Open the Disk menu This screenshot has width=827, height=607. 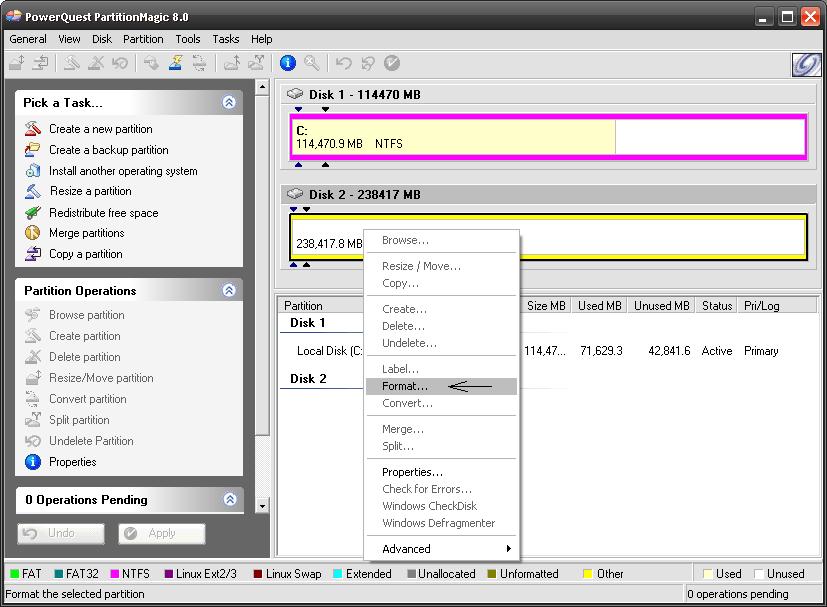point(102,39)
